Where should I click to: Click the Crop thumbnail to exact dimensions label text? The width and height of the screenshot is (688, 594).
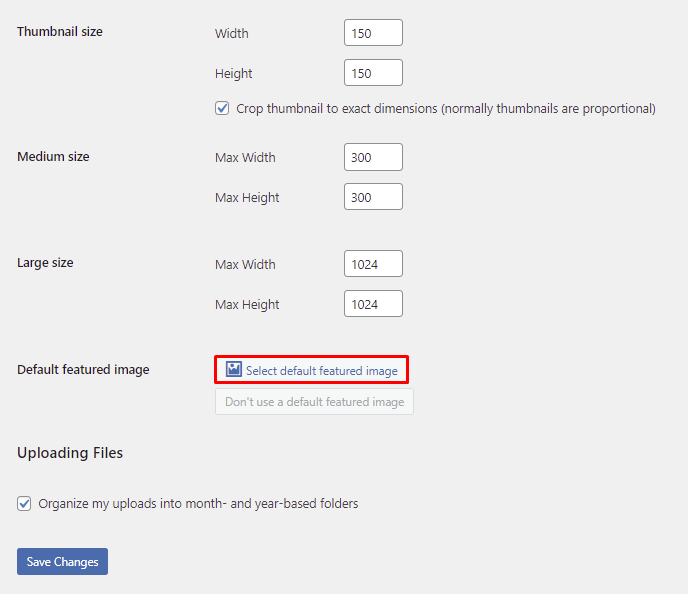coord(445,108)
